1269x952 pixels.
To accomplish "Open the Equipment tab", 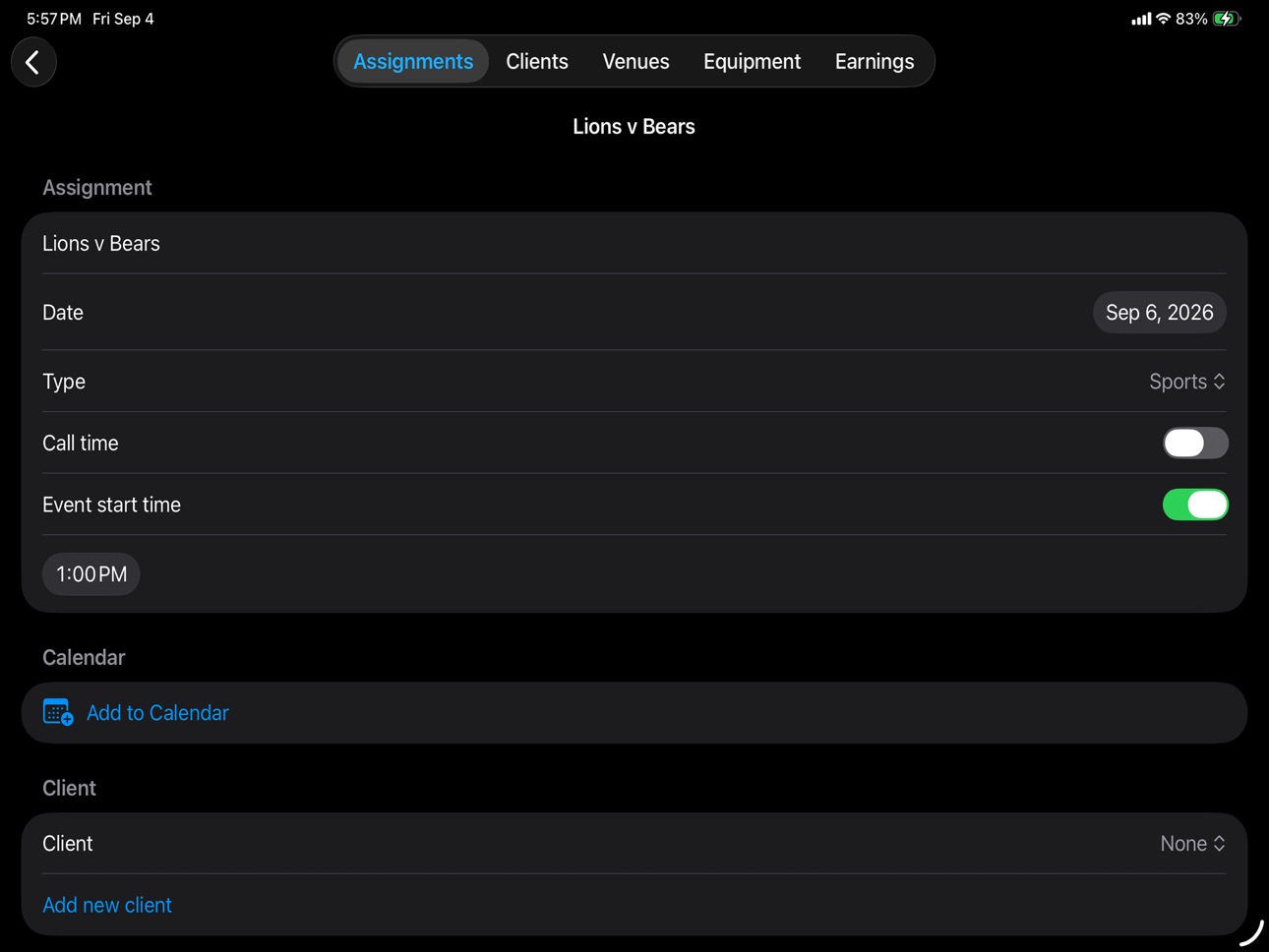I will click(752, 61).
